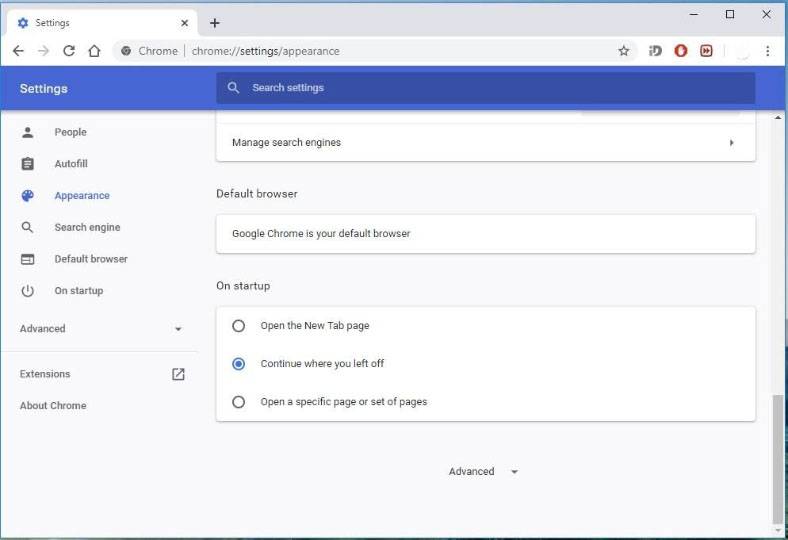Open the Extensions page link

click(45, 374)
